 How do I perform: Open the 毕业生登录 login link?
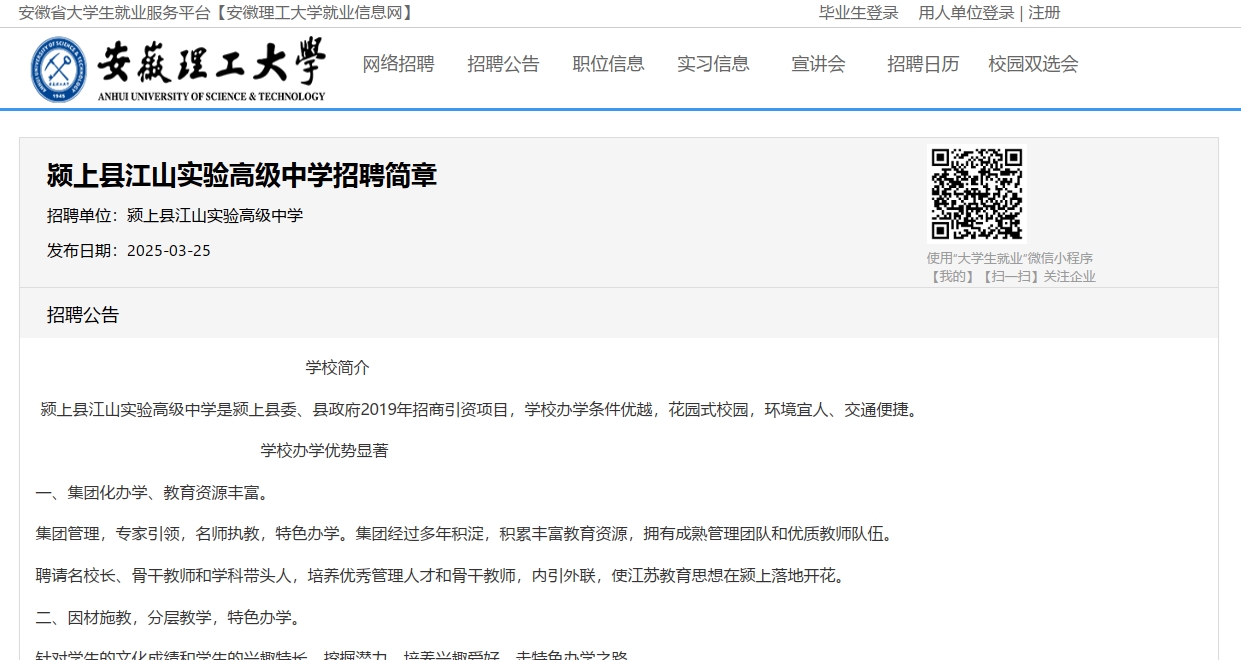click(x=858, y=13)
